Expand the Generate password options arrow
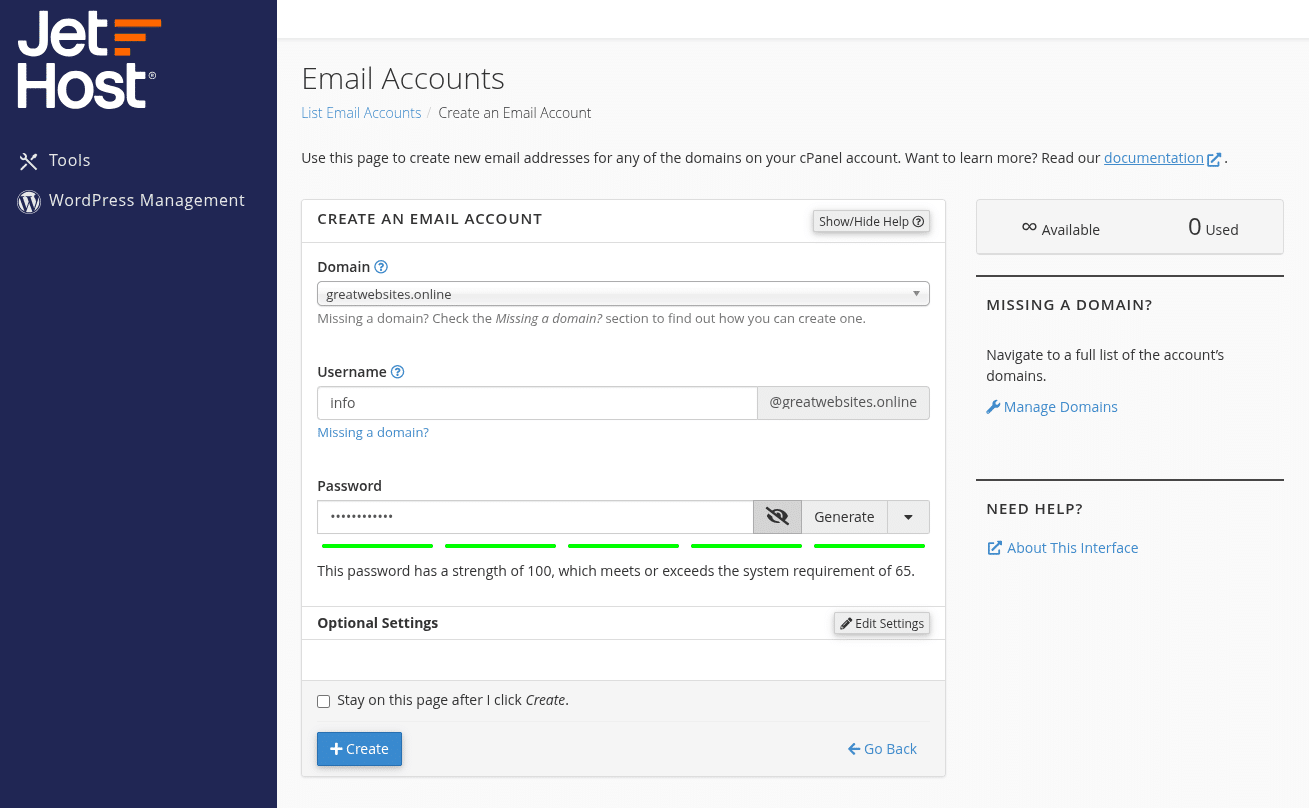Viewport: 1309px width, 808px height. coord(908,516)
